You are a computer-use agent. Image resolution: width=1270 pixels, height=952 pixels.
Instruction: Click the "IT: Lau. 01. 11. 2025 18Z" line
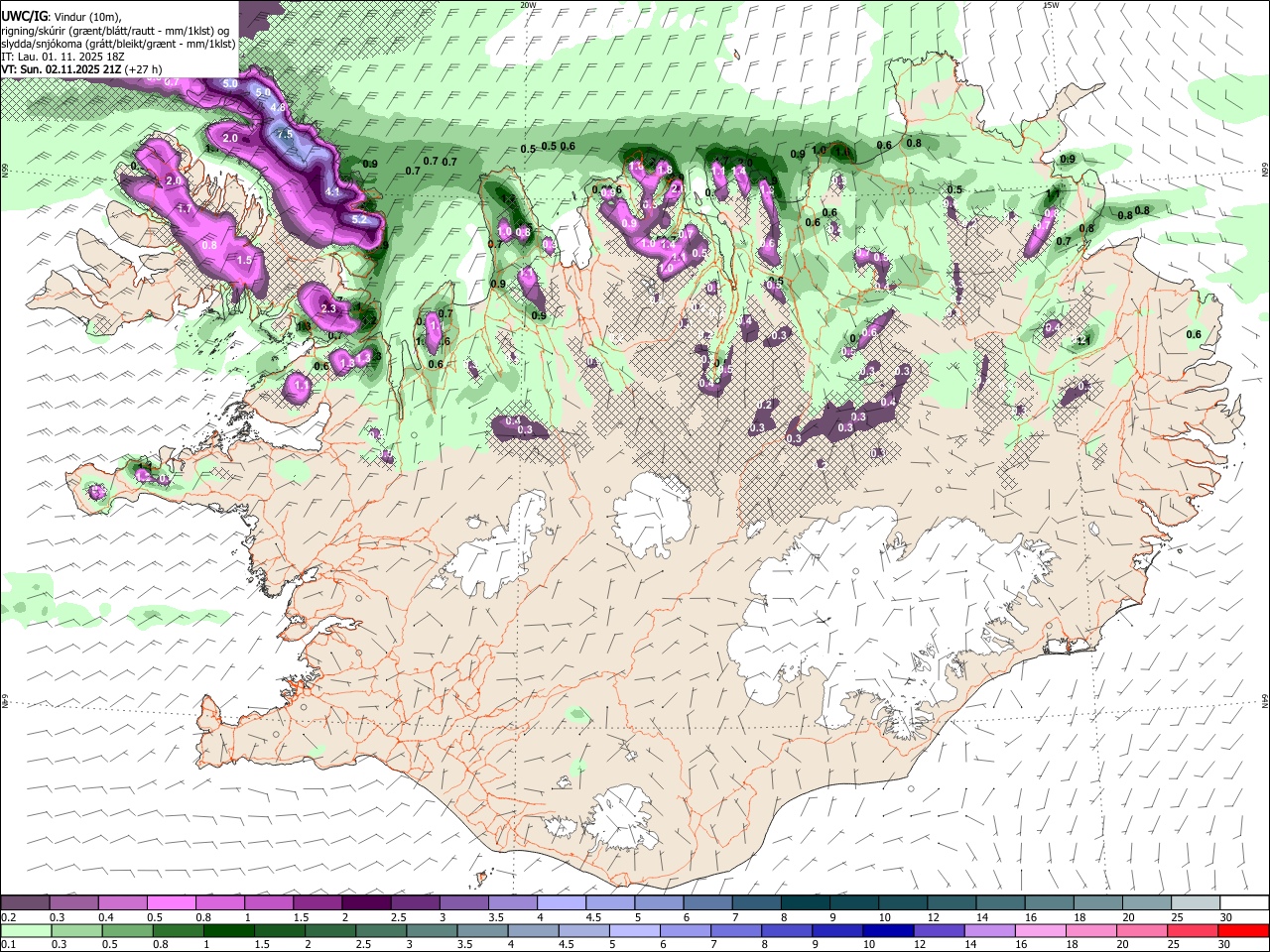pyautogui.click(x=63, y=57)
